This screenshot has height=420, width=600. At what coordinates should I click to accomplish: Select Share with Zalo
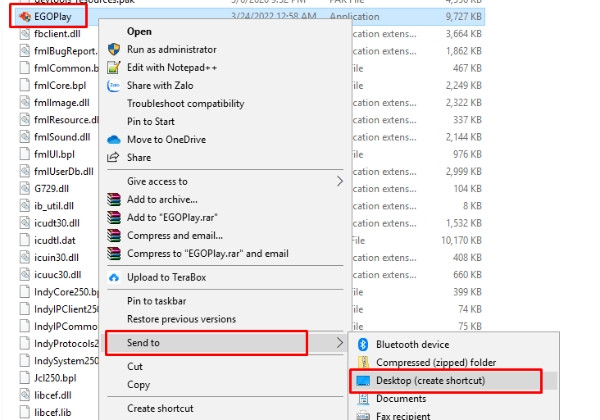coord(160,85)
